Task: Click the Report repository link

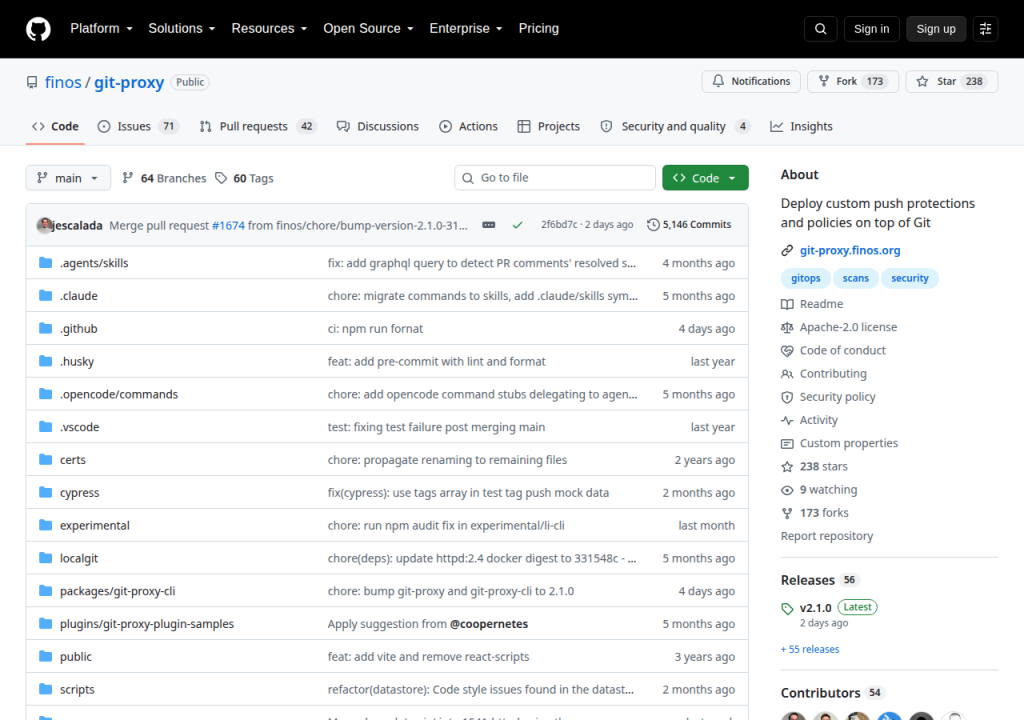Action: 827,536
